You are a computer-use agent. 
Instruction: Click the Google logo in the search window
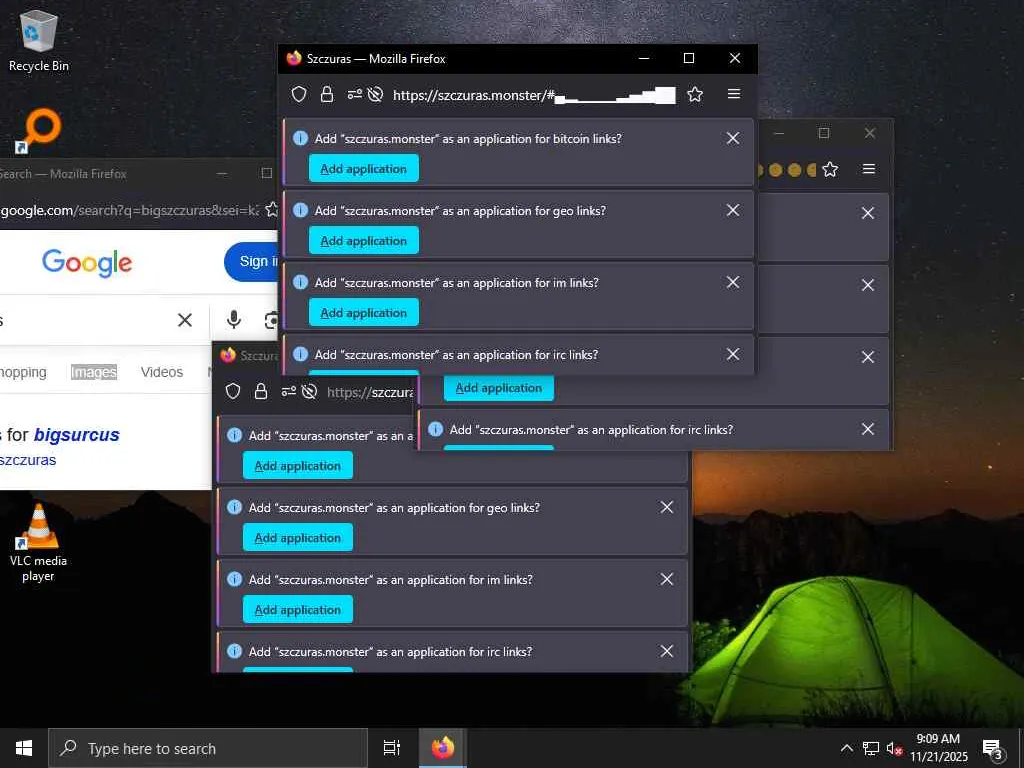pyautogui.click(x=87, y=263)
